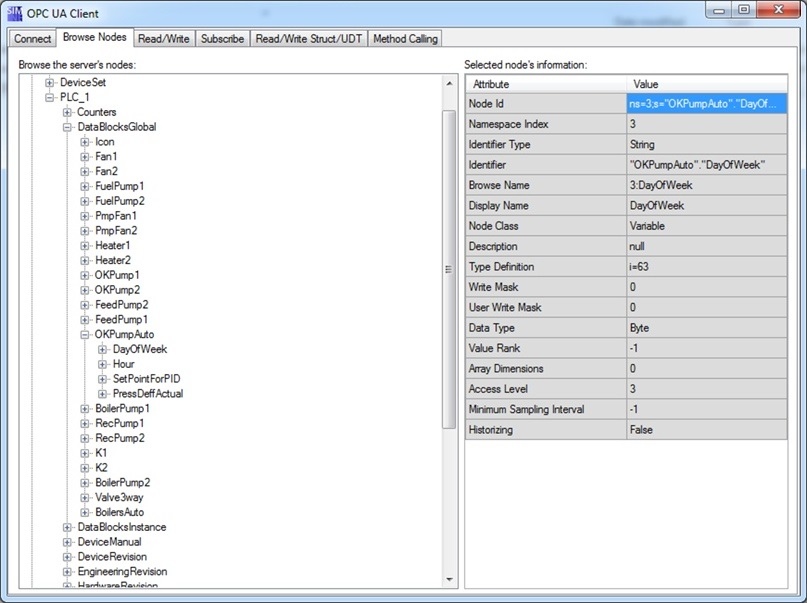
Task: Switch to the Read/Write tab
Action: 164,39
